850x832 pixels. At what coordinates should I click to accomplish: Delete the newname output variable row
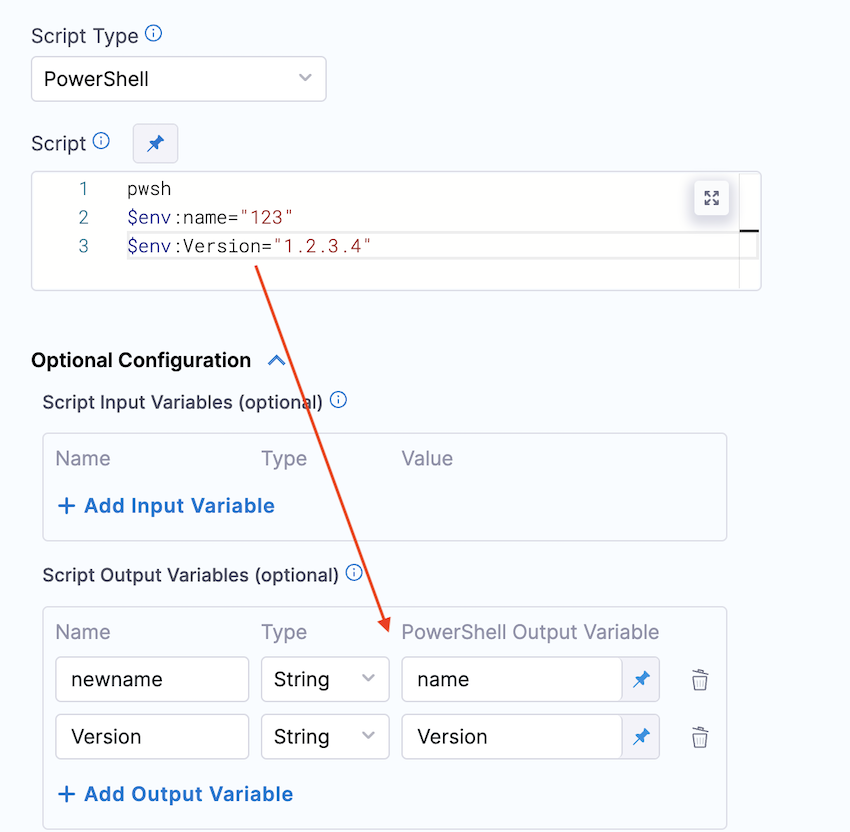700,680
